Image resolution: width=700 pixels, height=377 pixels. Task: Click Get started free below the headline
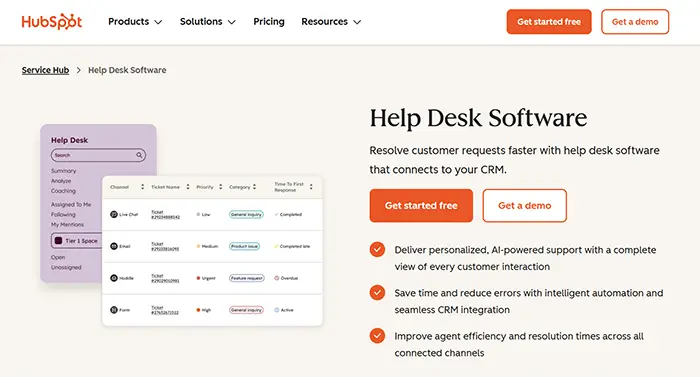click(x=421, y=205)
